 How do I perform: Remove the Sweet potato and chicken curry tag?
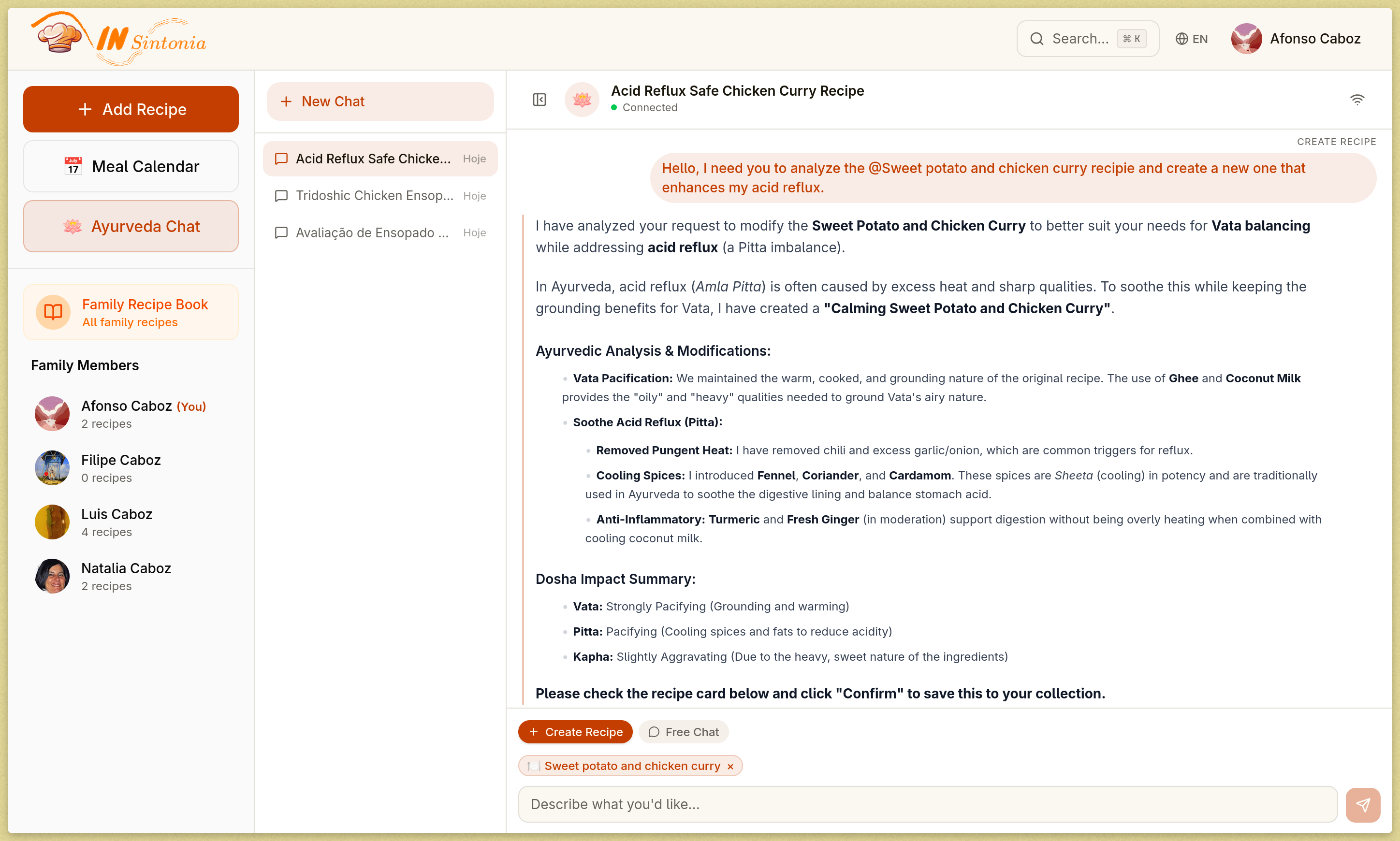[730, 766]
